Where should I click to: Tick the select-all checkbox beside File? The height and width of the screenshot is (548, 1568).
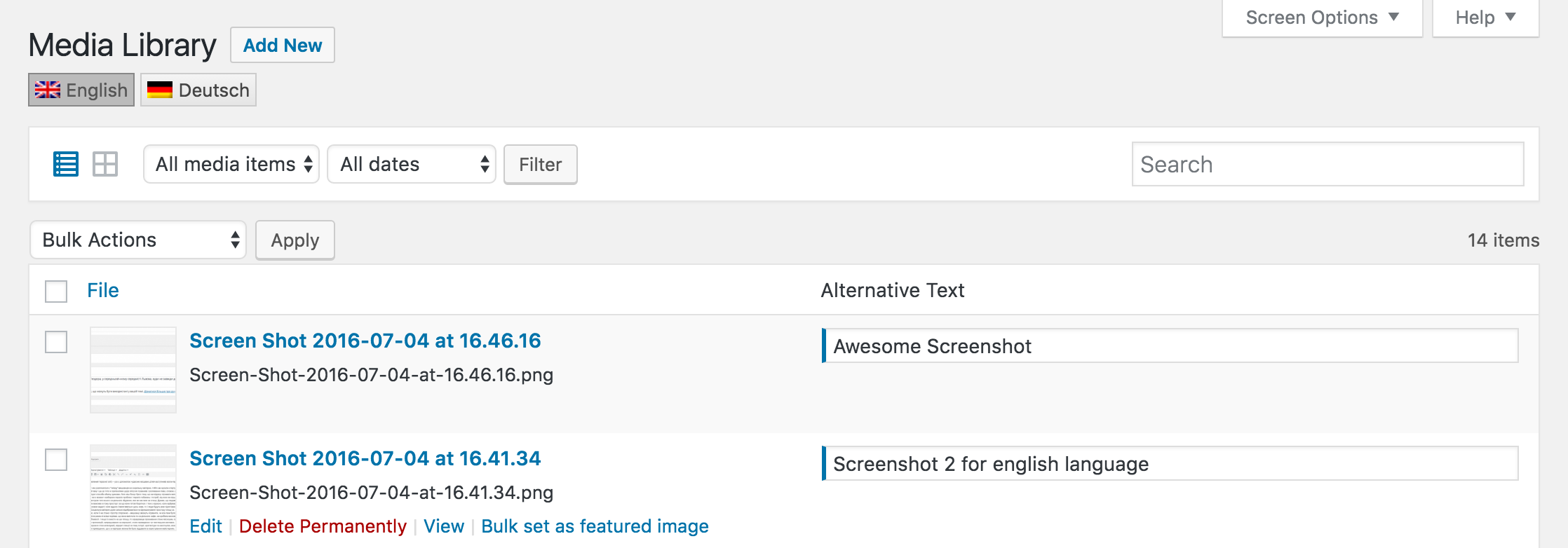coord(56,291)
